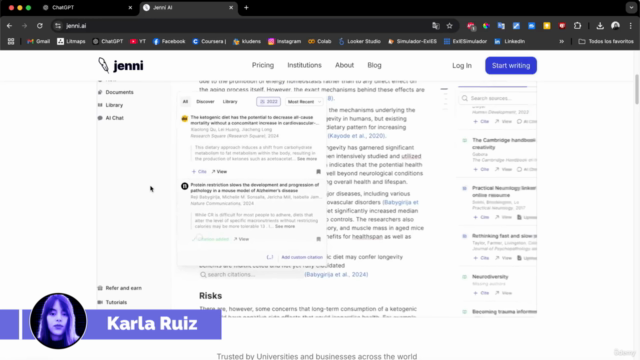Click the jenni logo

click(121, 65)
